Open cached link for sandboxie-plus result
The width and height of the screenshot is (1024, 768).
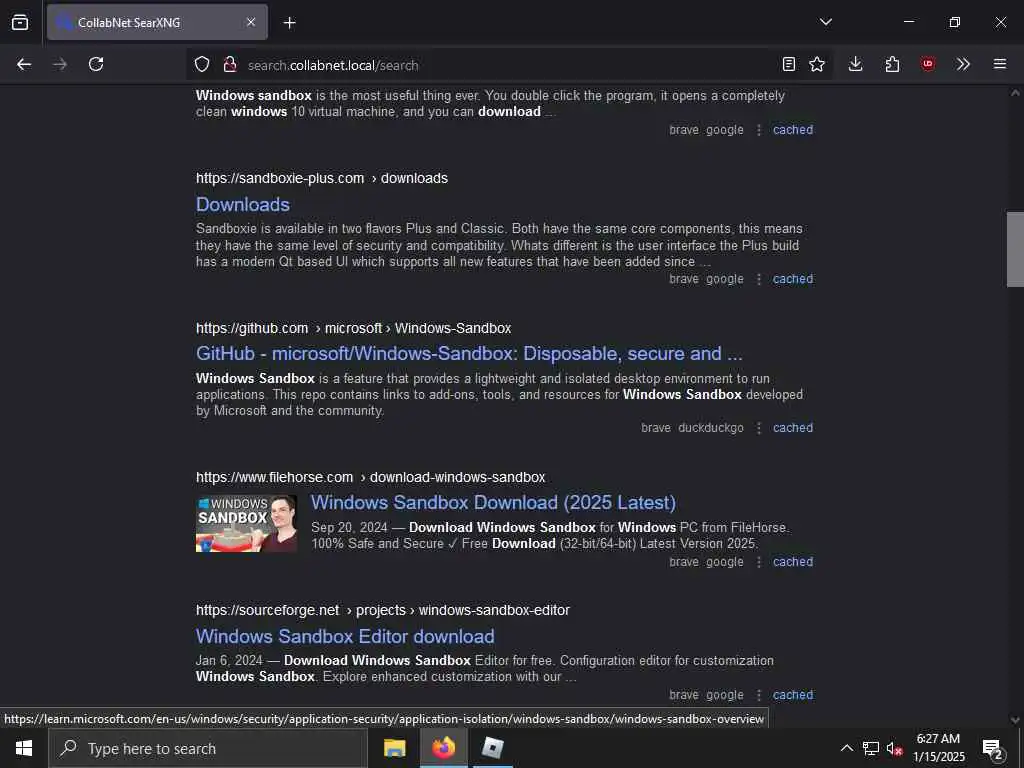click(x=793, y=279)
